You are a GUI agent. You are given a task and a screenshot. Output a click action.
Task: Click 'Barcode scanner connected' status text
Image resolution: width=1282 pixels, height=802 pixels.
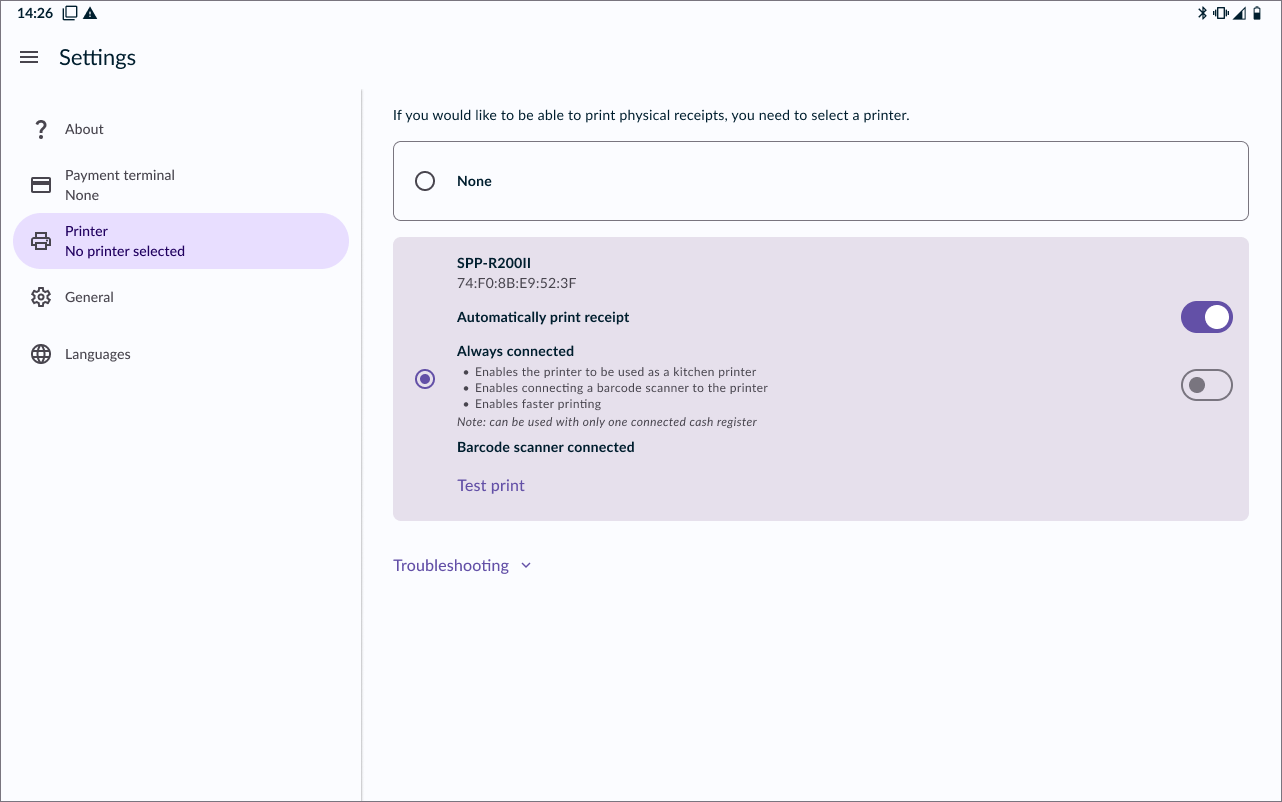tap(546, 447)
